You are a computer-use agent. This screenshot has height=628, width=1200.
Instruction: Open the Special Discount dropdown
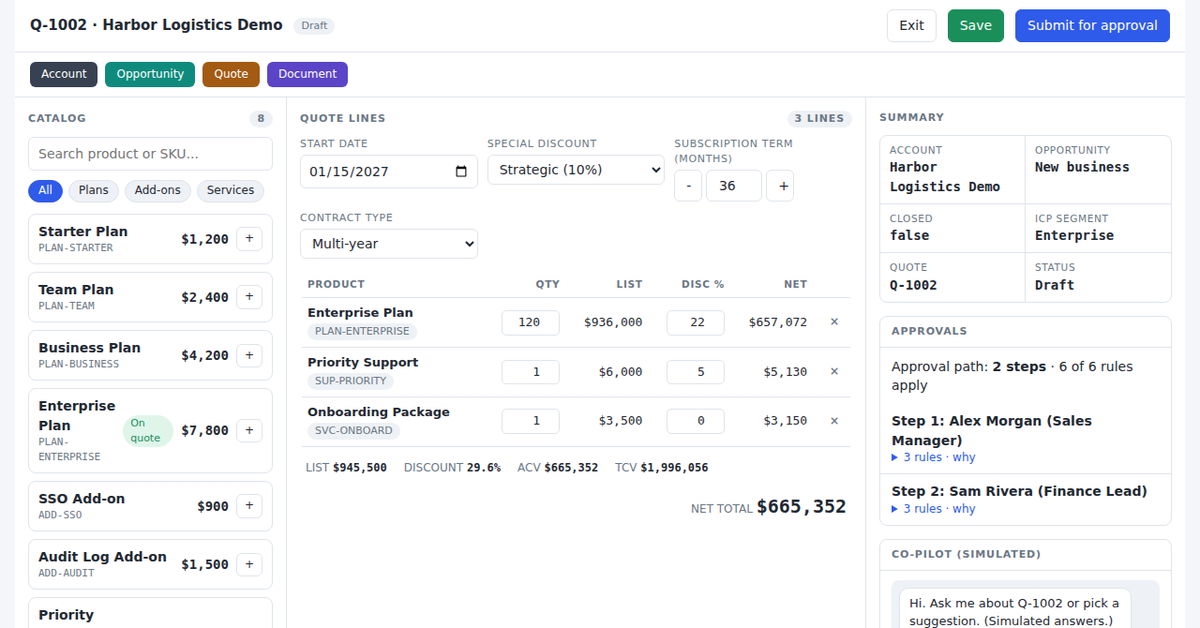(x=576, y=170)
